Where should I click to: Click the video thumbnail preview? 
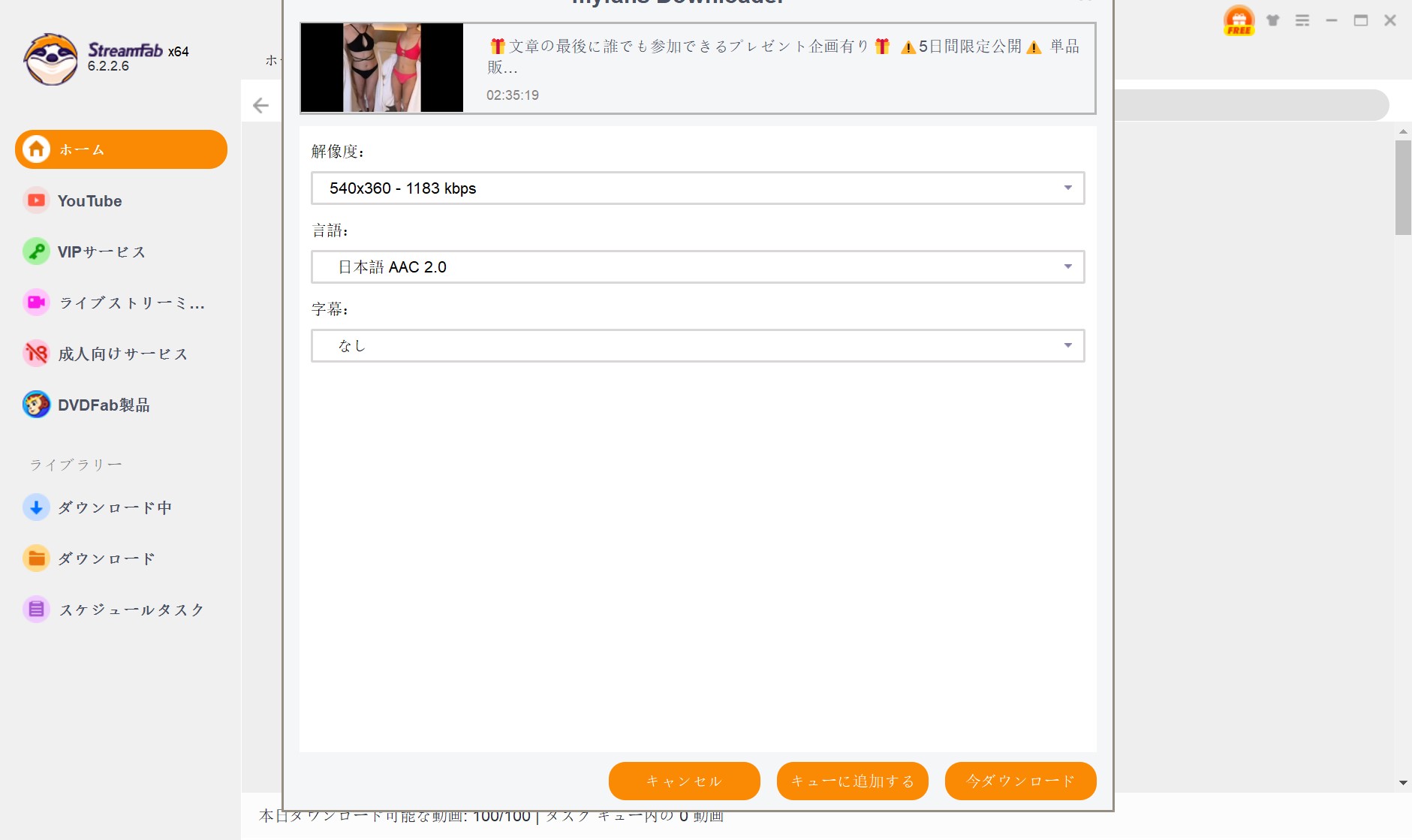(382, 68)
